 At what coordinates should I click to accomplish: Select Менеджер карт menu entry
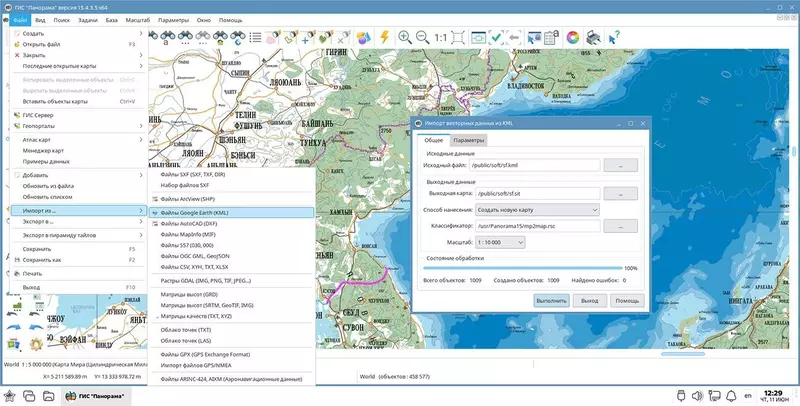tap(79, 151)
